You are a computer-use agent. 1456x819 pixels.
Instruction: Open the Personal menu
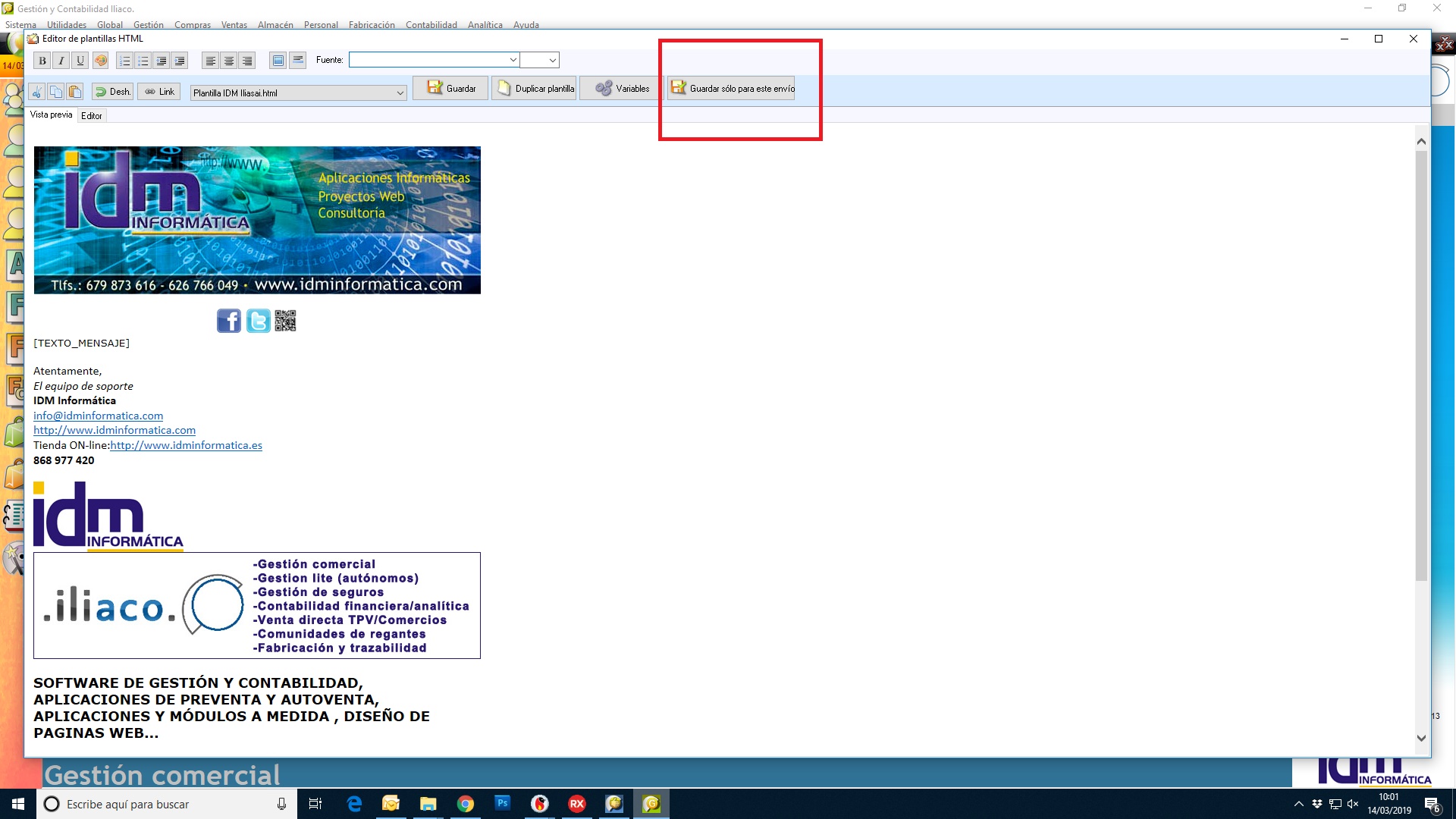click(321, 25)
